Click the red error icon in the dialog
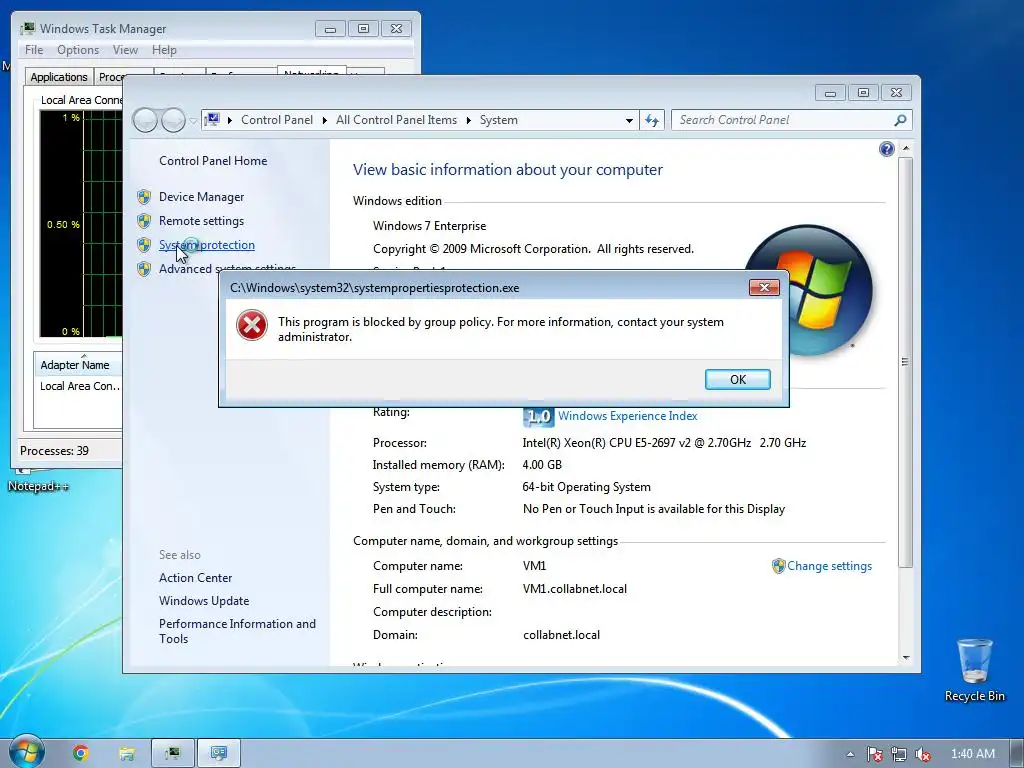The width and height of the screenshot is (1024, 768). click(x=252, y=325)
